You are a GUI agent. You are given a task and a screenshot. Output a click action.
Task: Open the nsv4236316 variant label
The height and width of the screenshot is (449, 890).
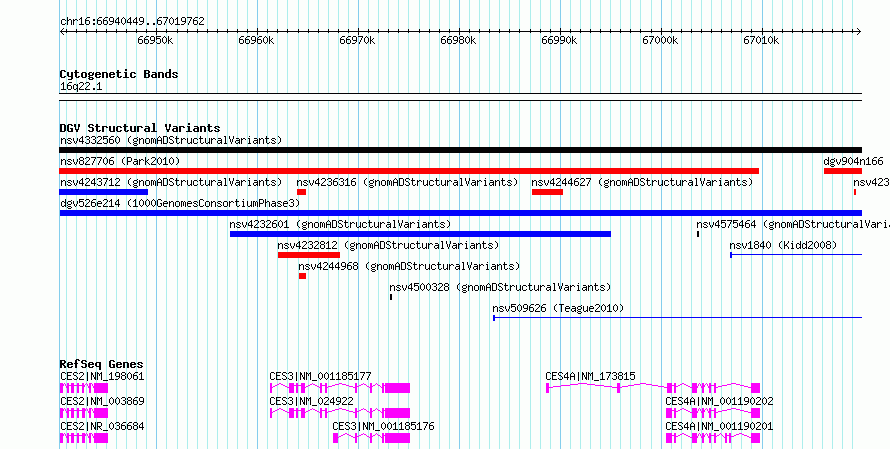[408, 182]
